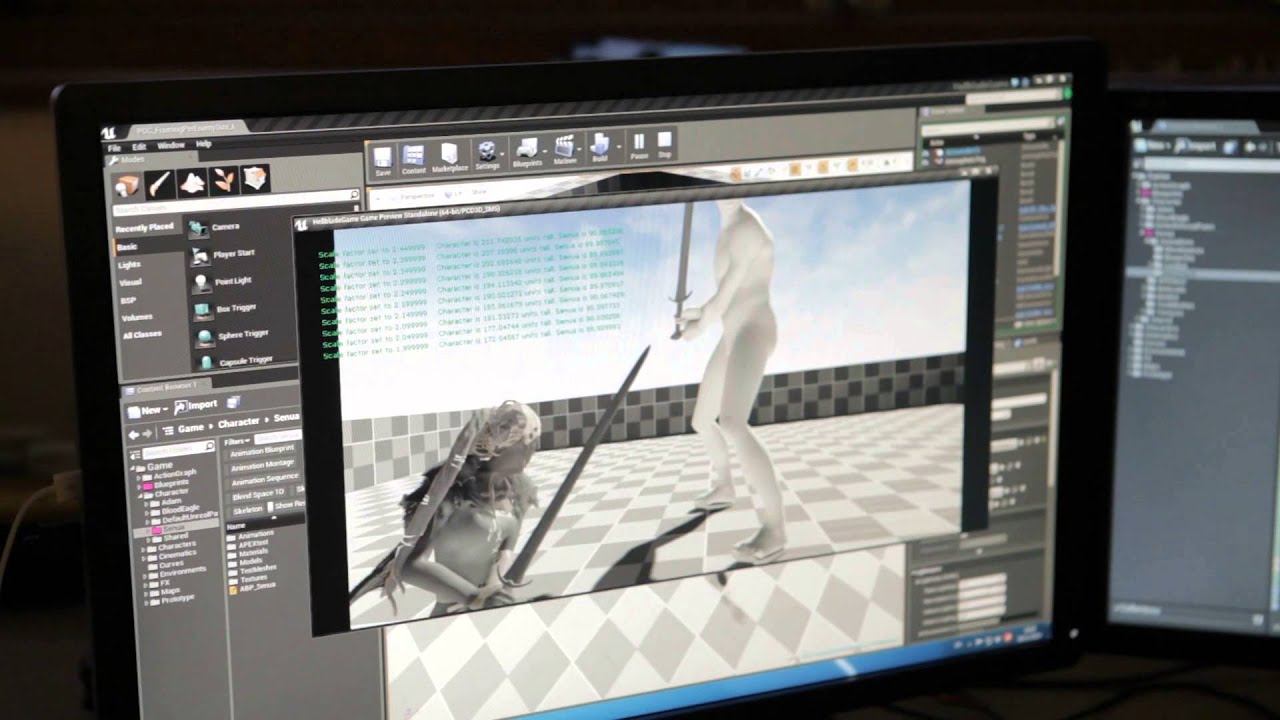Screen dimensions: 1280x720
Task: Select the BSP category
Action: pos(129,300)
